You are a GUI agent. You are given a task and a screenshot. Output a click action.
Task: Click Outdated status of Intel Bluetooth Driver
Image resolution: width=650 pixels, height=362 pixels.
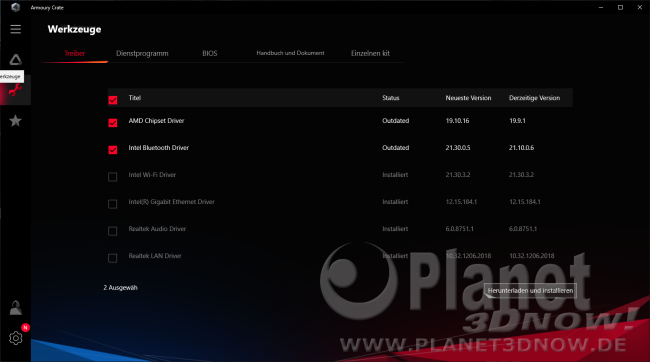(395, 148)
